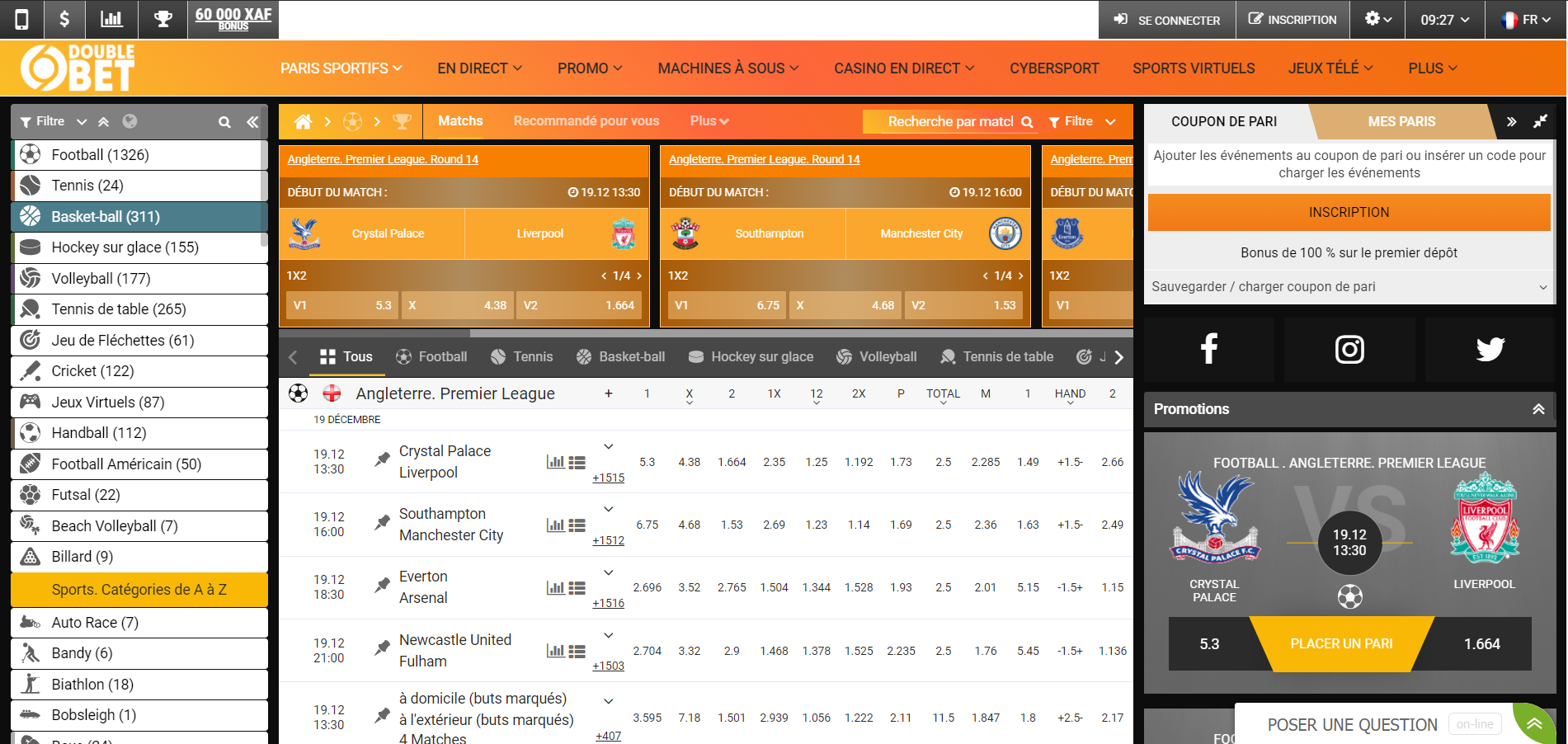This screenshot has height=744, width=1568.
Task: Click the orange INSCRIPTION button in bet slip
Action: (1349, 213)
